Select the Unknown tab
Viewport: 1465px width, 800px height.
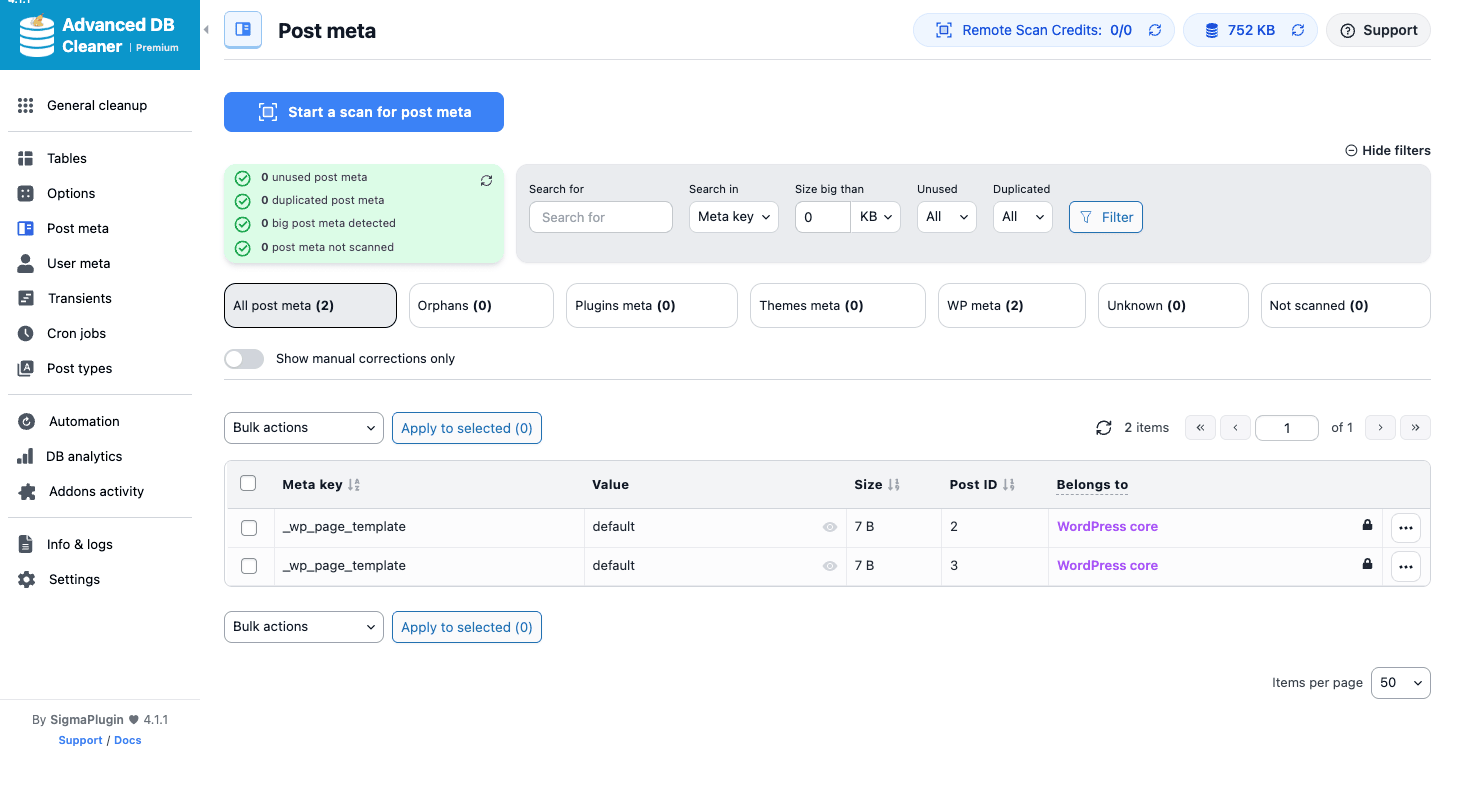[1173, 306]
